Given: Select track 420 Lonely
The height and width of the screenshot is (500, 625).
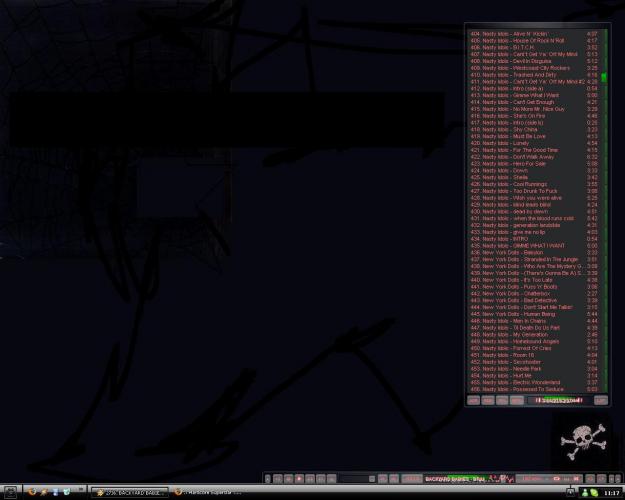Looking at the screenshot, I should click(533, 143).
